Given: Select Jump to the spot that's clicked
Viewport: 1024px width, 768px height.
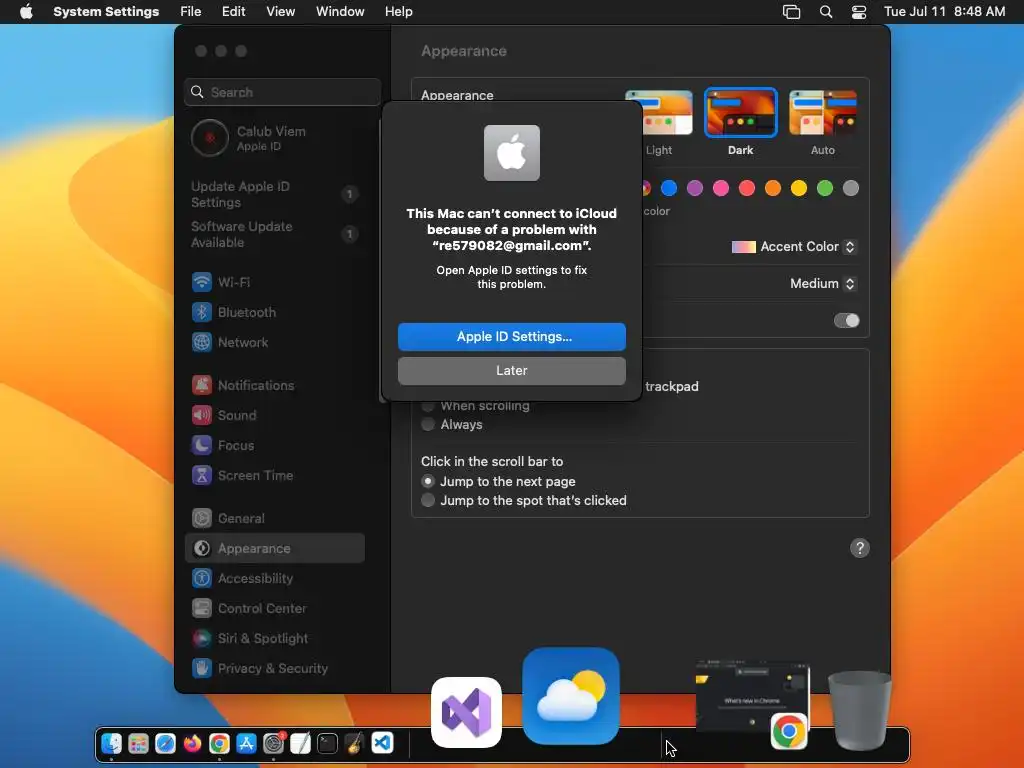Looking at the screenshot, I should [x=428, y=500].
